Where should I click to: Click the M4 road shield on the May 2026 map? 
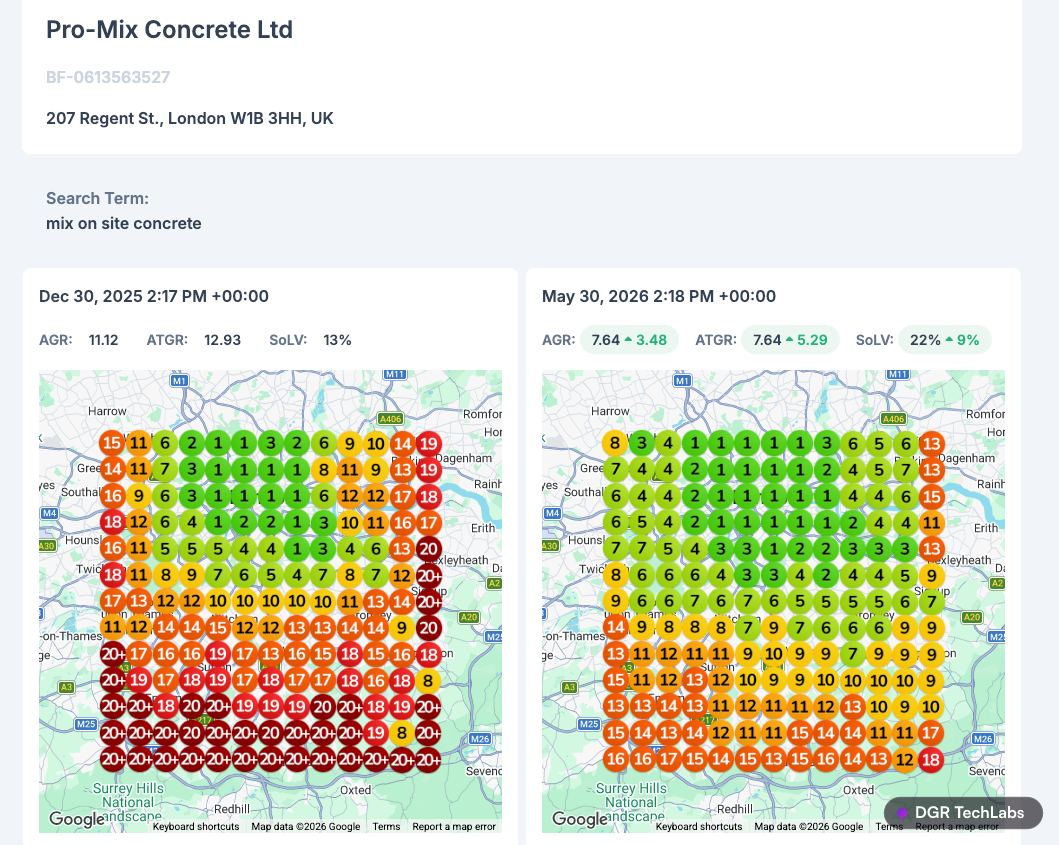coord(552,513)
